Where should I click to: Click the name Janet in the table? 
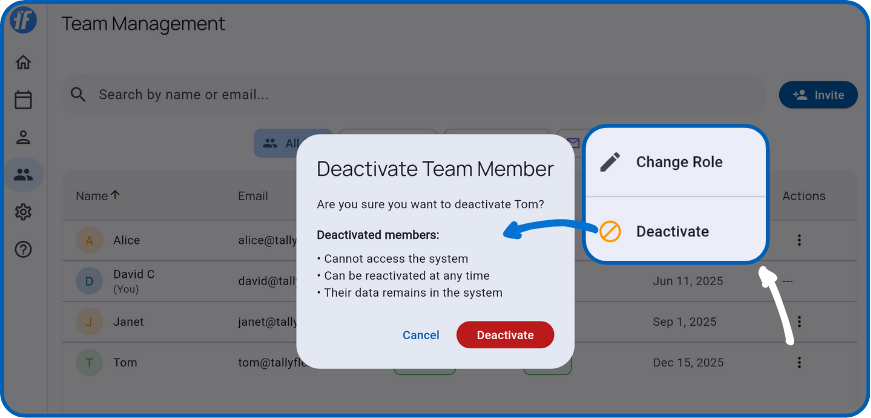(x=128, y=321)
